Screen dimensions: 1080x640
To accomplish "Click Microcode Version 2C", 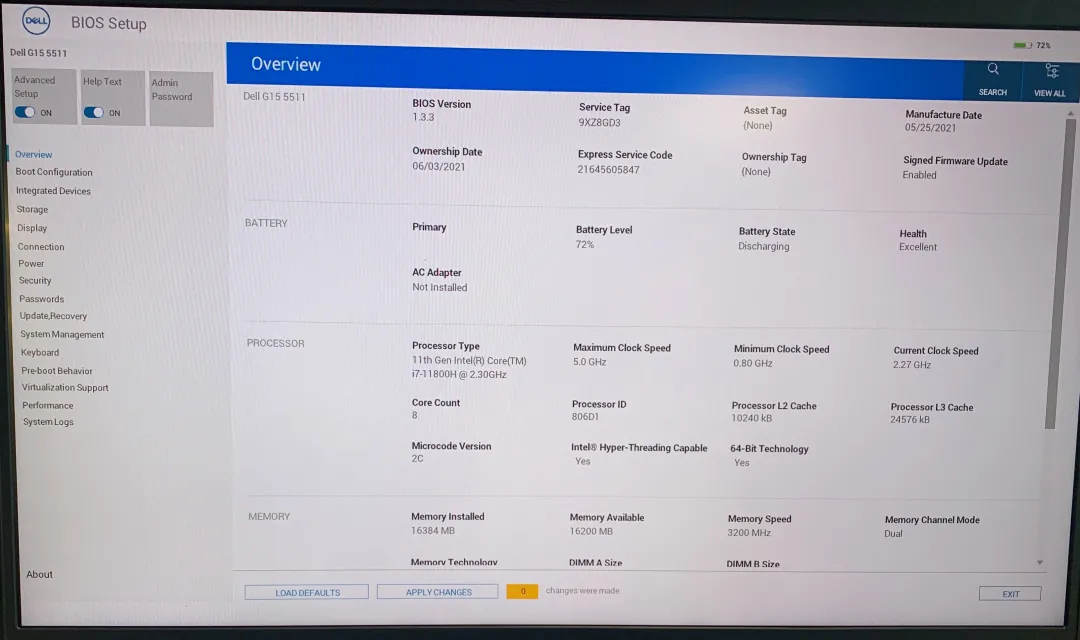I will point(417,458).
